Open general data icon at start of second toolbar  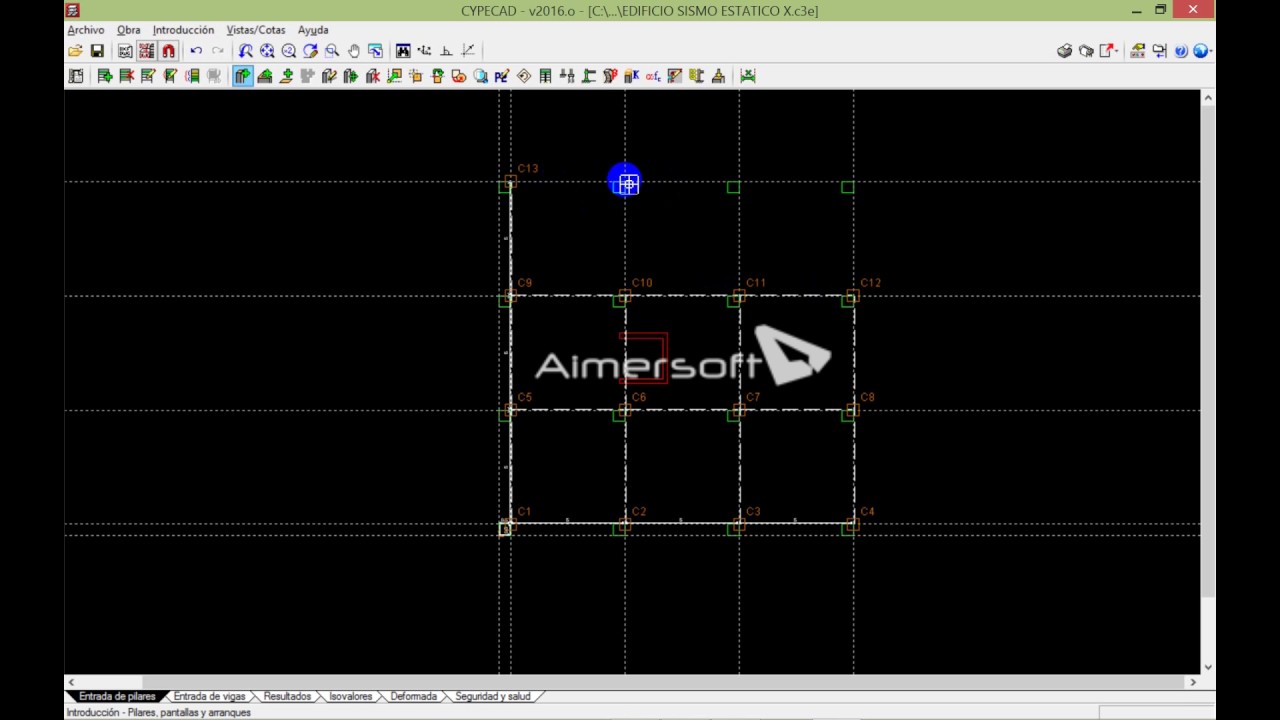[x=76, y=76]
